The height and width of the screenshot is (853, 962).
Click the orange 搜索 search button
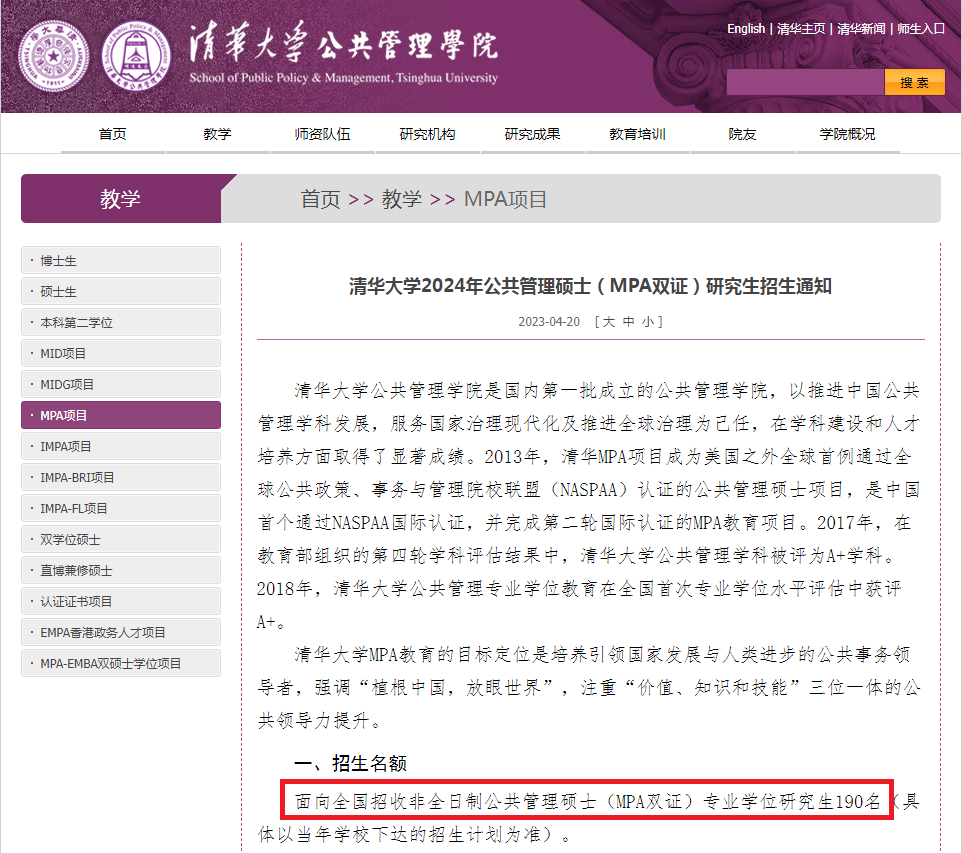(x=914, y=83)
